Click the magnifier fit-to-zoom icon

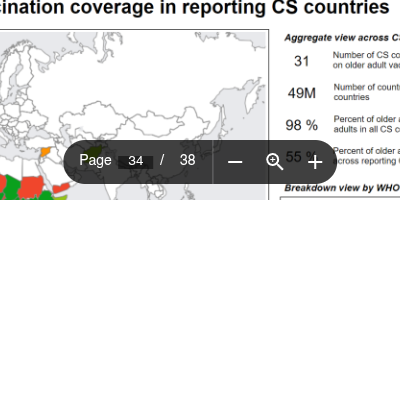(275, 162)
